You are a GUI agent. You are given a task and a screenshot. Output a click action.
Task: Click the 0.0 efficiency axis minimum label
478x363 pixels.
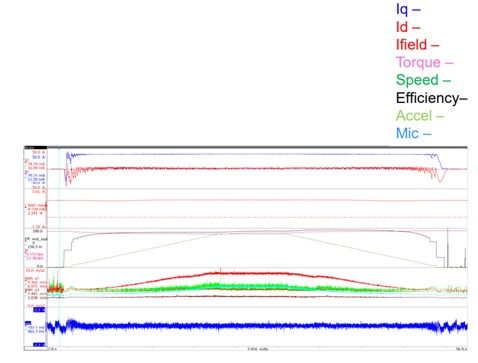pyautogui.click(x=40, y=266)
